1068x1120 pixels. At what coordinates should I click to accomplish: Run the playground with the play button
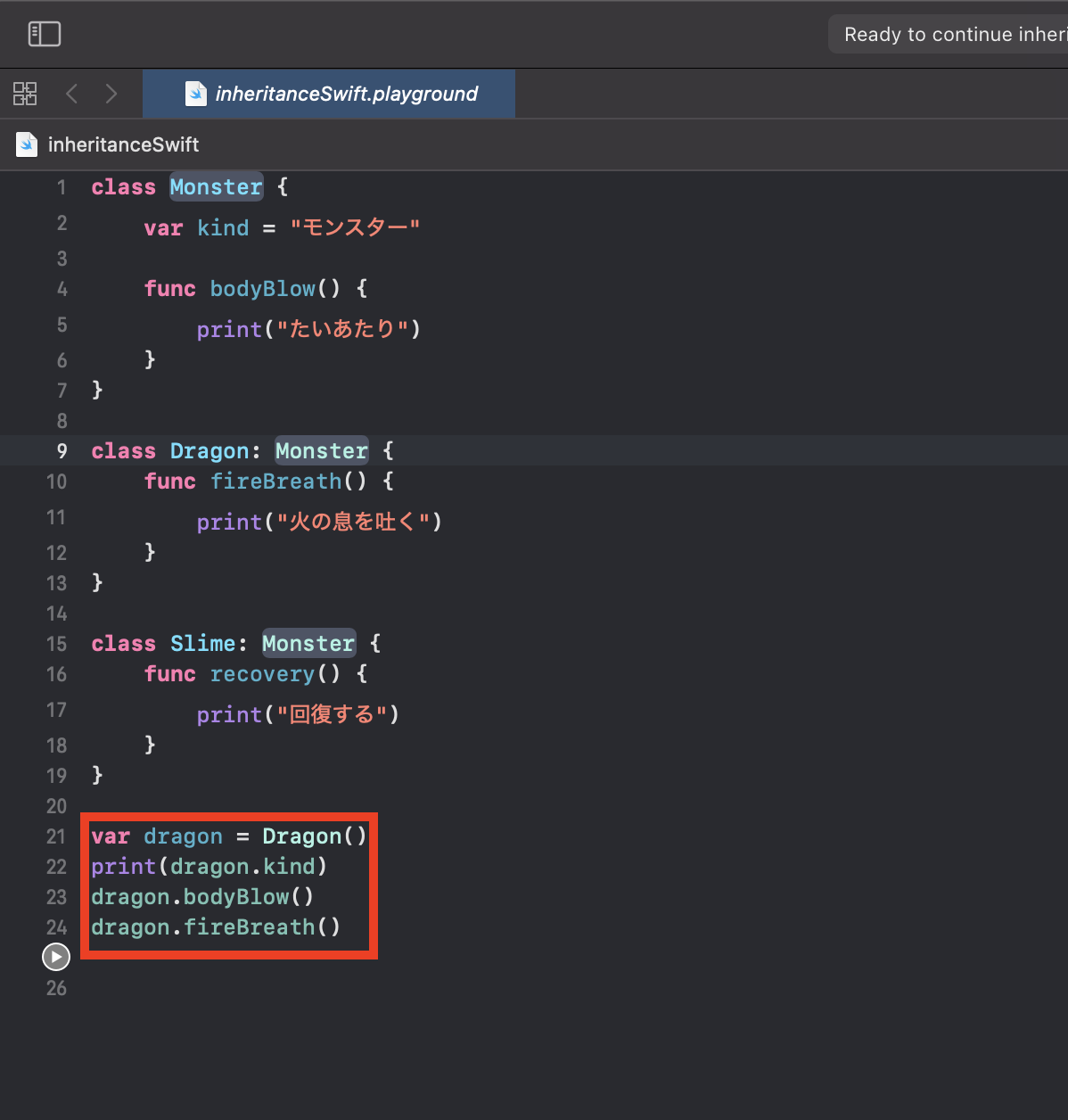(56, 957)
